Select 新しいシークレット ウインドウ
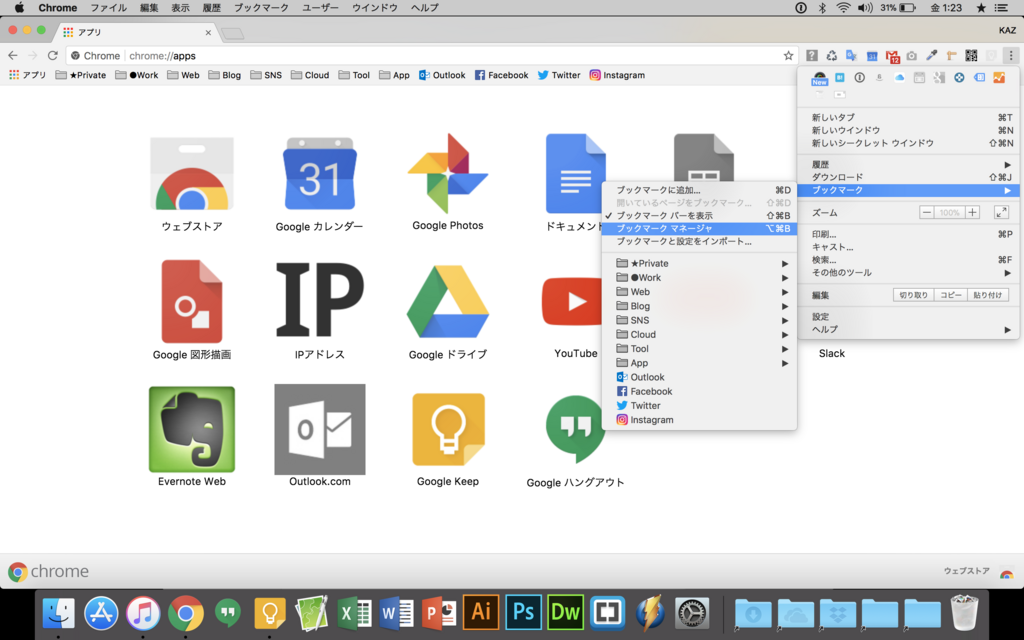 pyautogui.click(x=908, y=143)
